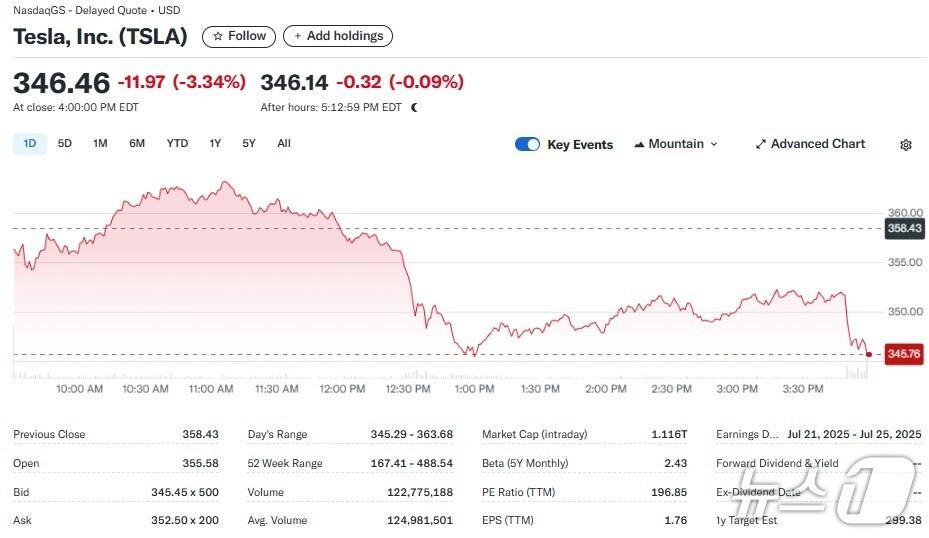The image size is (929, 538).
Task: Select the 1M range tab
Action: pyautogui.click(x=100, y=144)
